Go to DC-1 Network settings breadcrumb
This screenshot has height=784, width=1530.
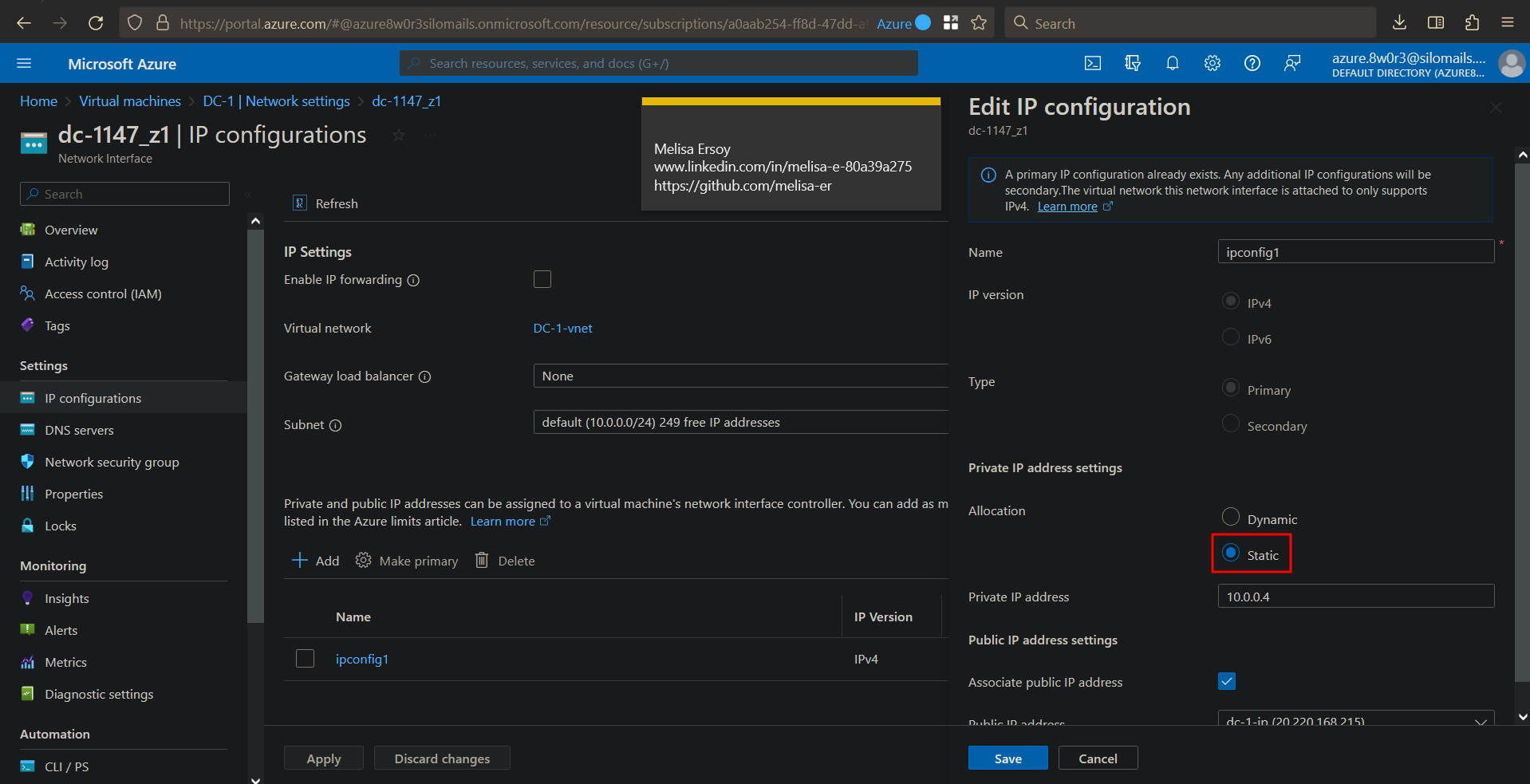pos(276,100)
